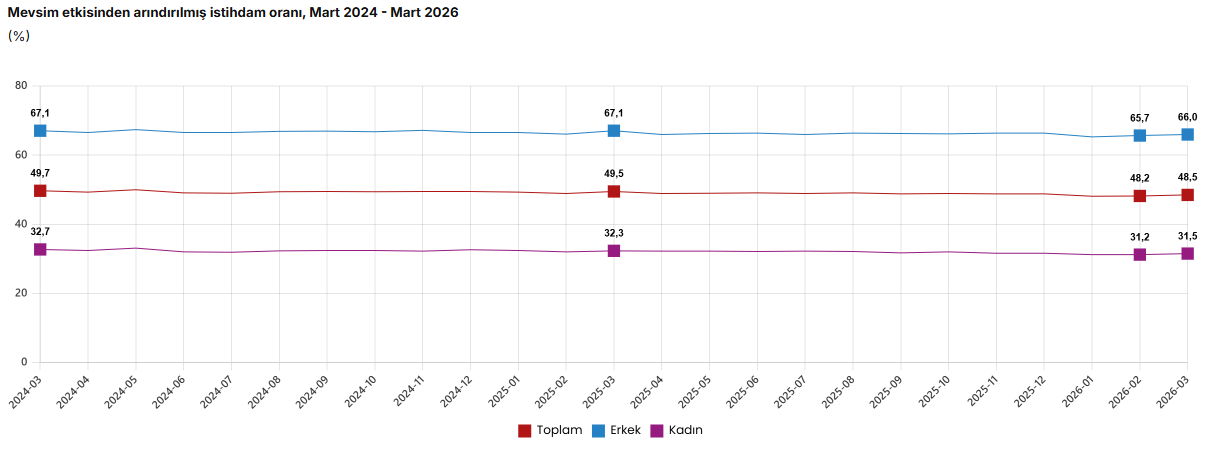
Task: Click the purple Kadın legend swatch
Action: [657, 431]
